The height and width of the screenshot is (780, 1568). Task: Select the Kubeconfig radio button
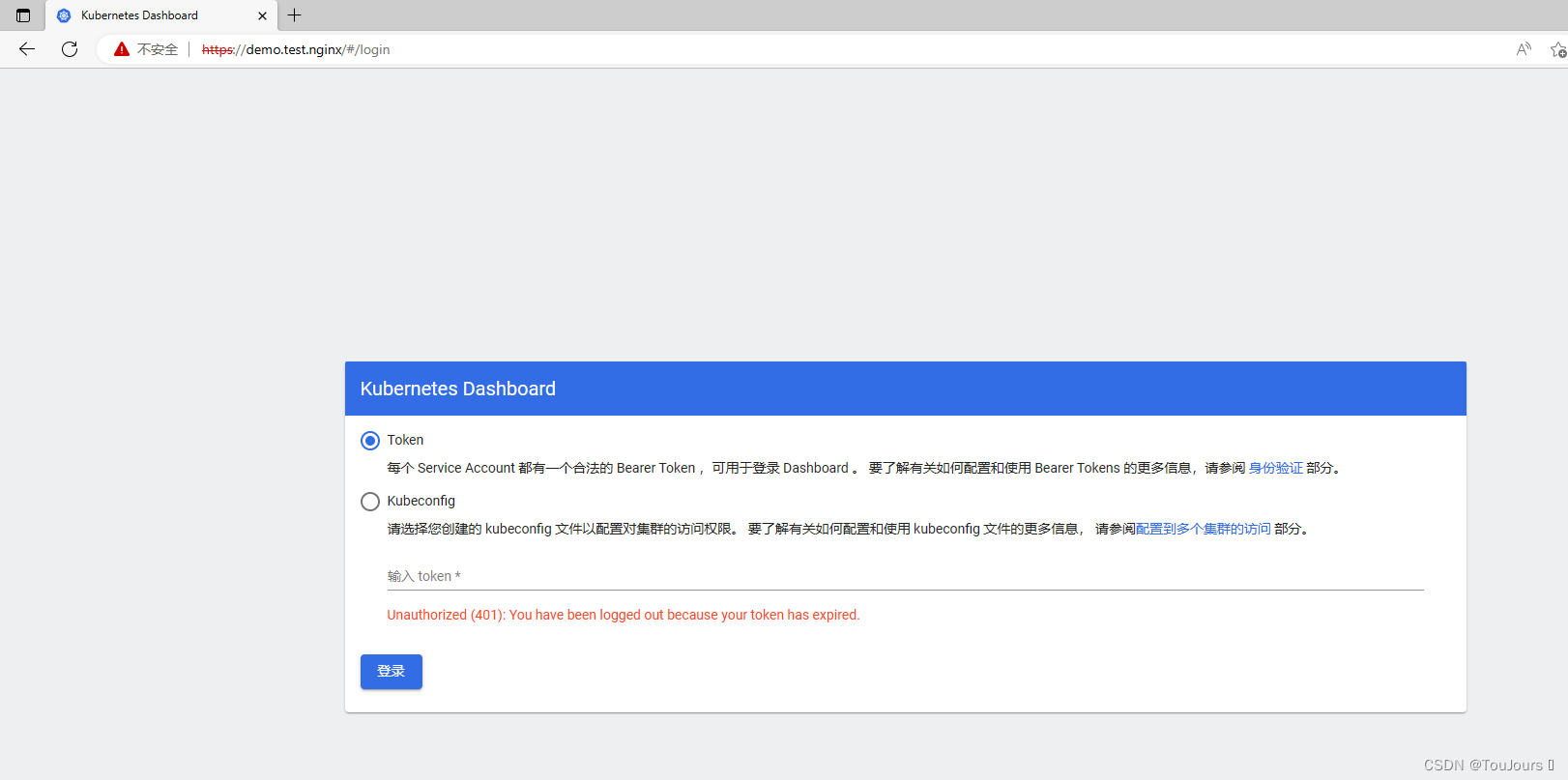coord(370,502)
